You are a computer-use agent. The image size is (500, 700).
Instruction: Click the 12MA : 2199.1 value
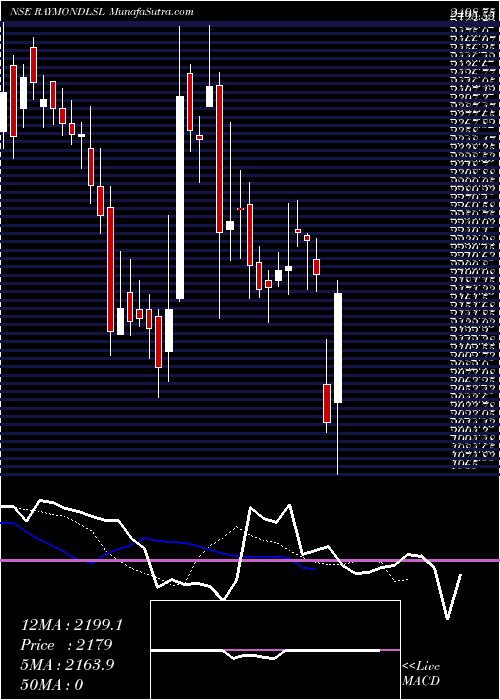click(x=71, y=625)
